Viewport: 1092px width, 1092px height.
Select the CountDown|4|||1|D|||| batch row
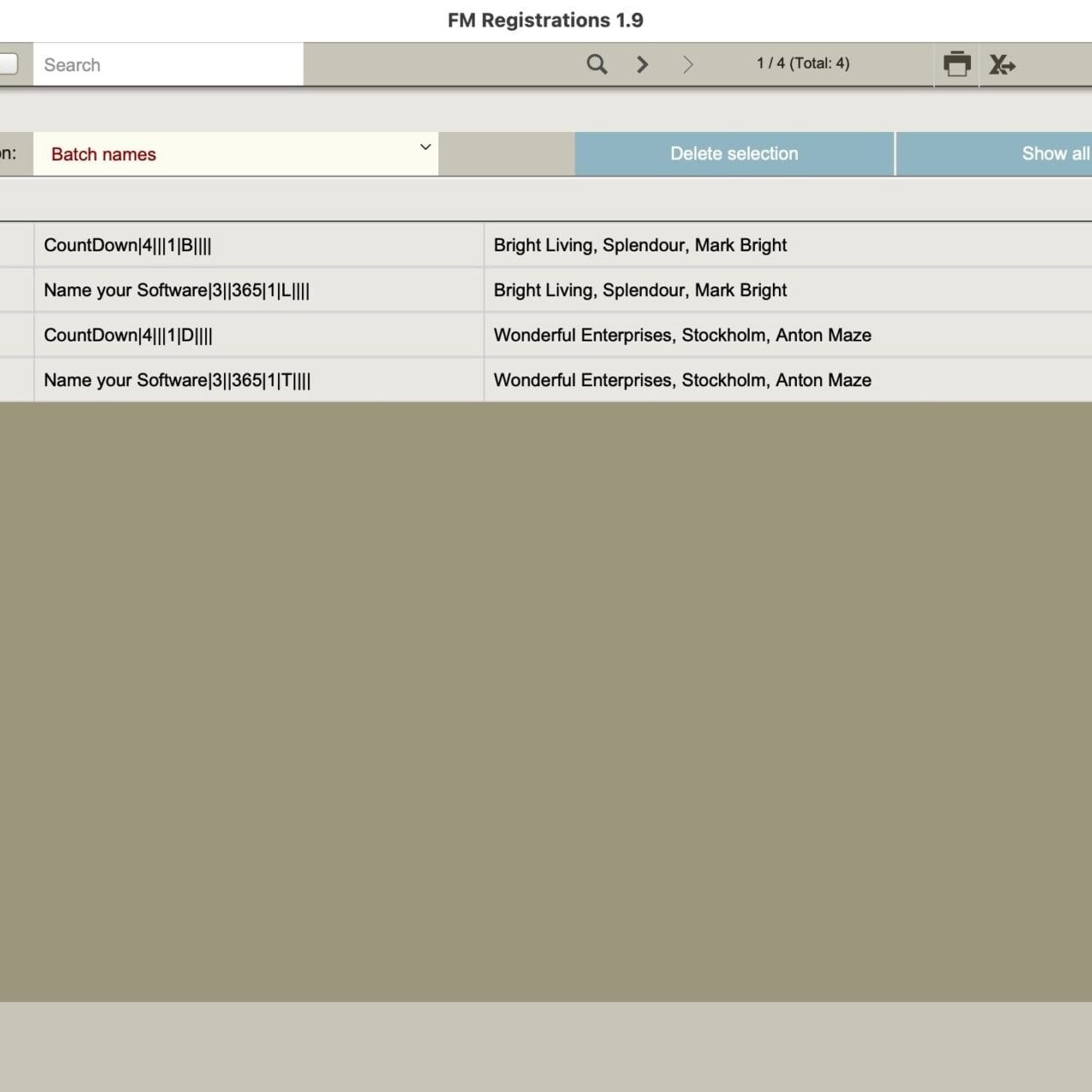pyautogui.click(x=129, y=335)
